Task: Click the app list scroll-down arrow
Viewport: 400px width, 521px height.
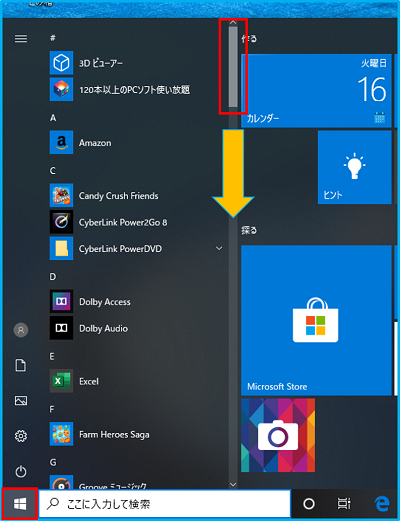Action: click(x=233, y=484)
